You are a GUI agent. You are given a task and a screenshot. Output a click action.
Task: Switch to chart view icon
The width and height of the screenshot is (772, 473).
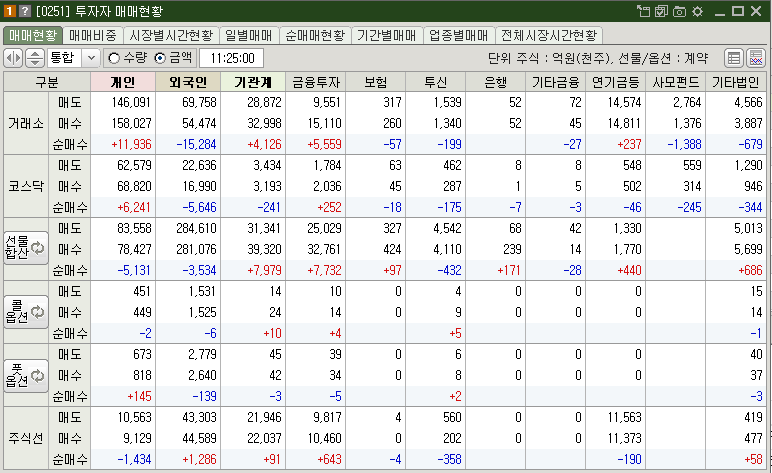coord(756,58)
